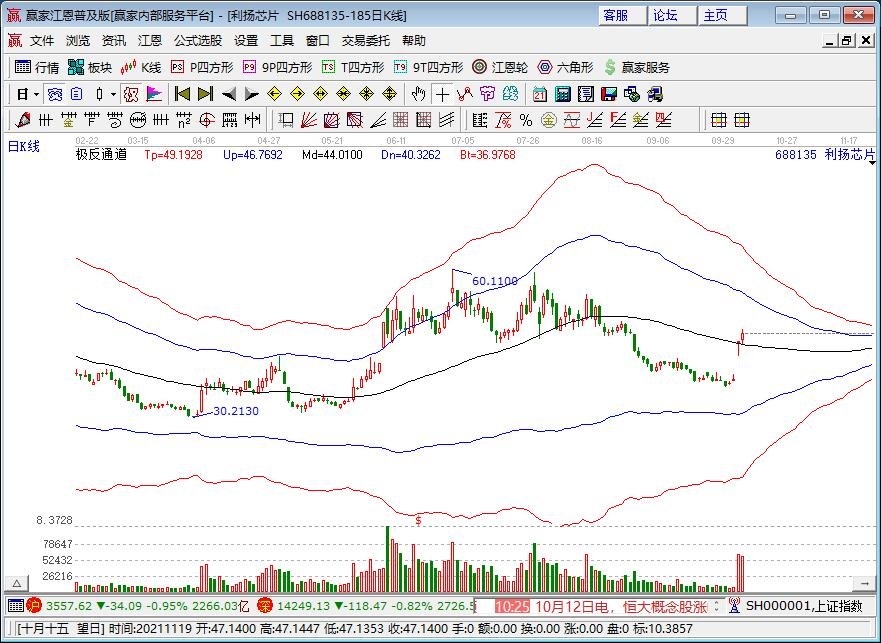Viewport: 881px width, 643px height.
Task: Open the T四方形 tool
Action: (x=353, y=67)
